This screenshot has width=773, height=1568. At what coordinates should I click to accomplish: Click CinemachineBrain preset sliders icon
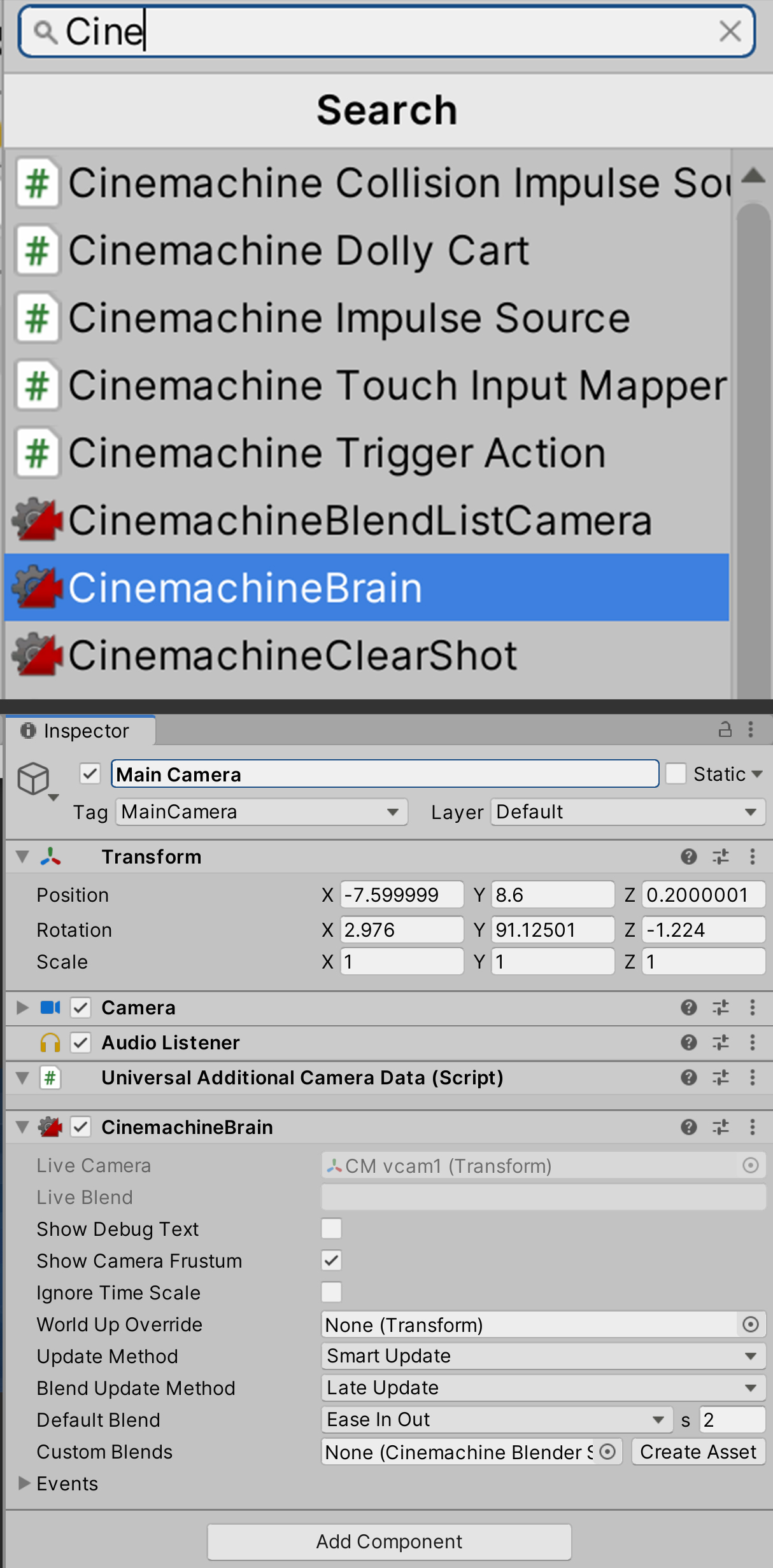pyautogui.click(x=720, y=1127)
